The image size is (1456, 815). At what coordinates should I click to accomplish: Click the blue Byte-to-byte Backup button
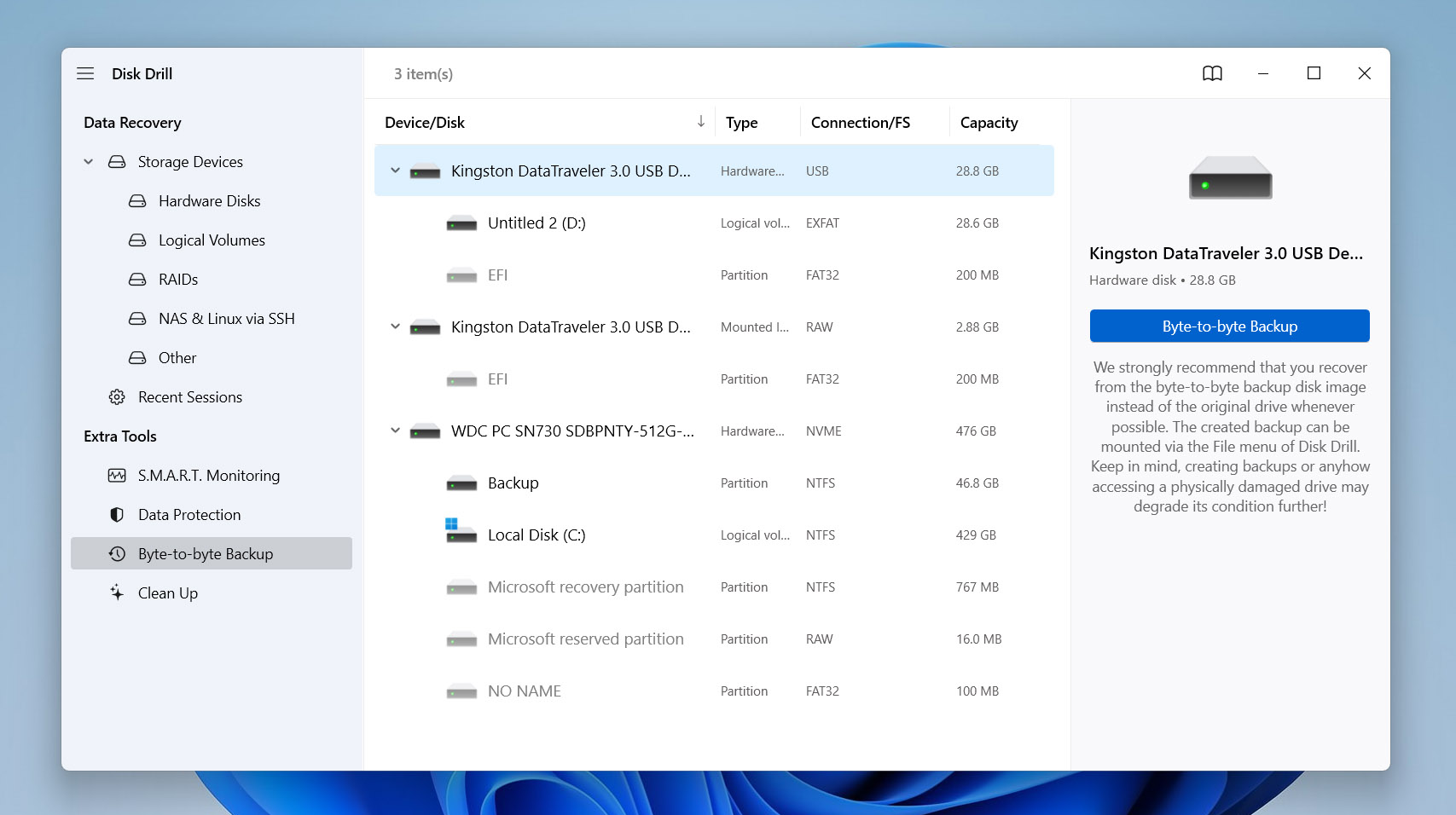[1229, 326]
